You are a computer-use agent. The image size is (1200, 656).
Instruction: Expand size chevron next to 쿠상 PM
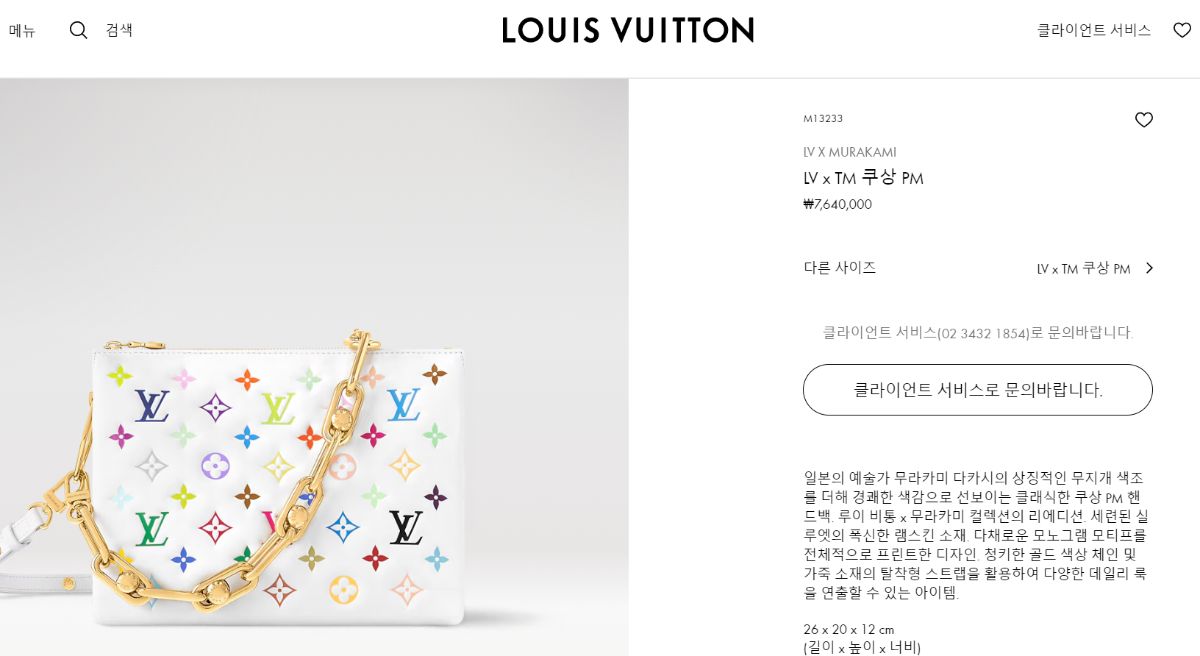pyautogui.click(x=1149, y=268)
